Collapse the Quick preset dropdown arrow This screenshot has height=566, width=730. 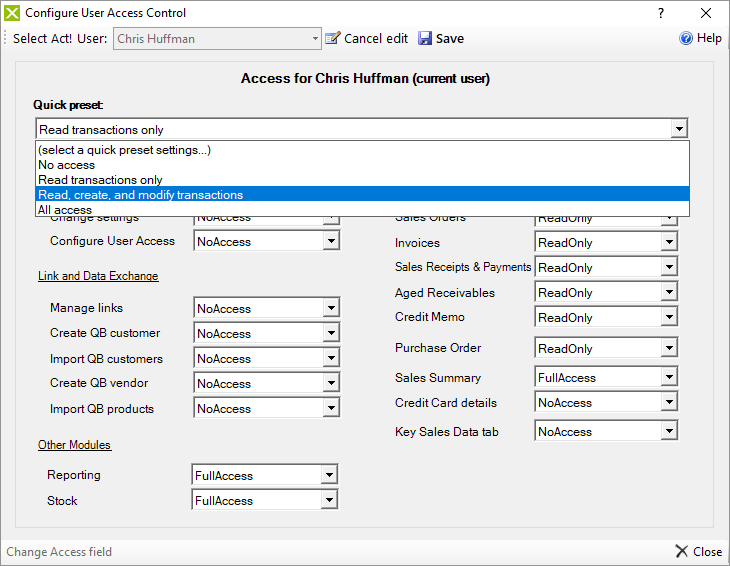pyautogui.click(x=679, y=129)
